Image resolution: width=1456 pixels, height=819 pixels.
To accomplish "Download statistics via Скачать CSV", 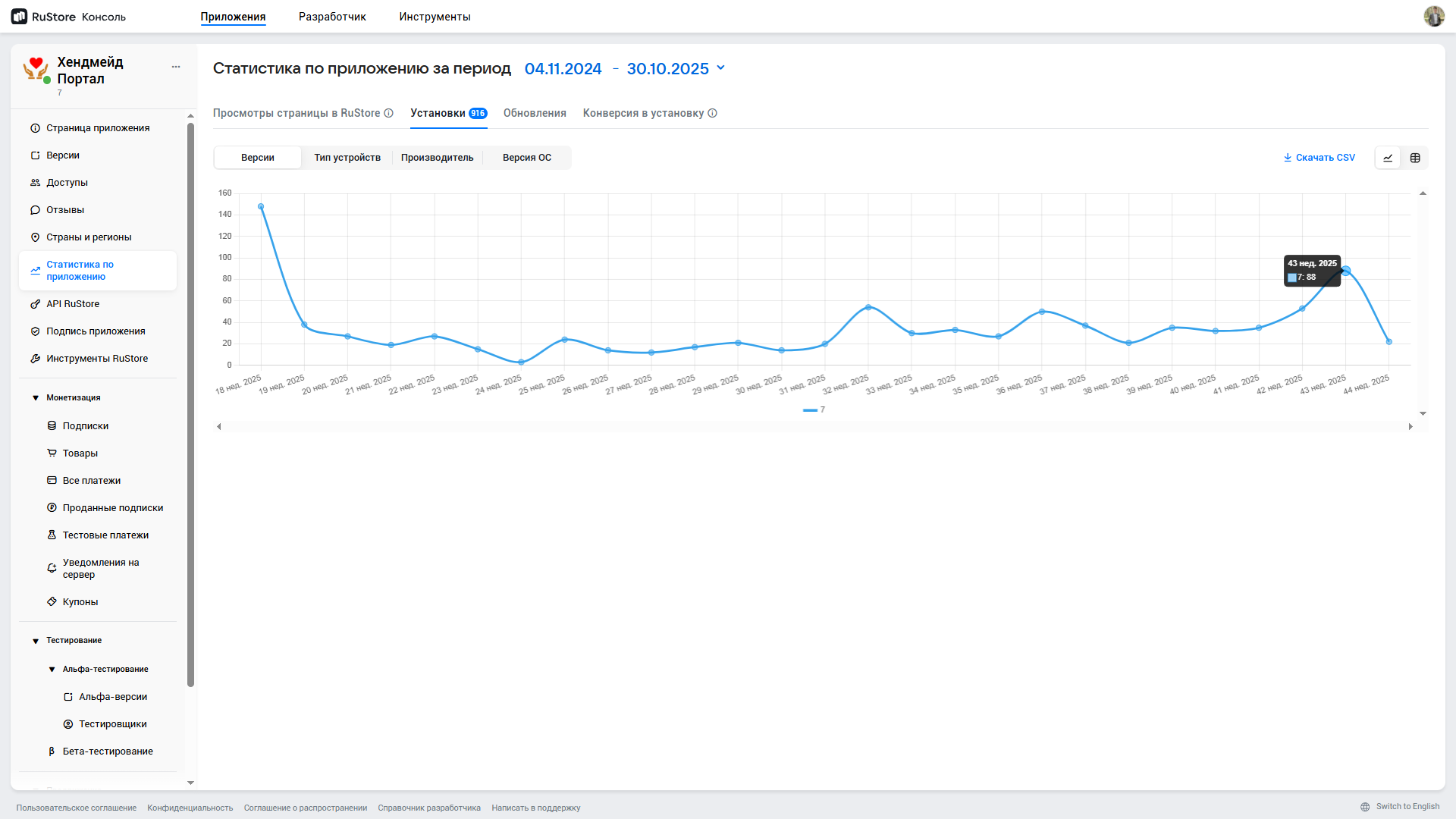I will point(1319,158).
